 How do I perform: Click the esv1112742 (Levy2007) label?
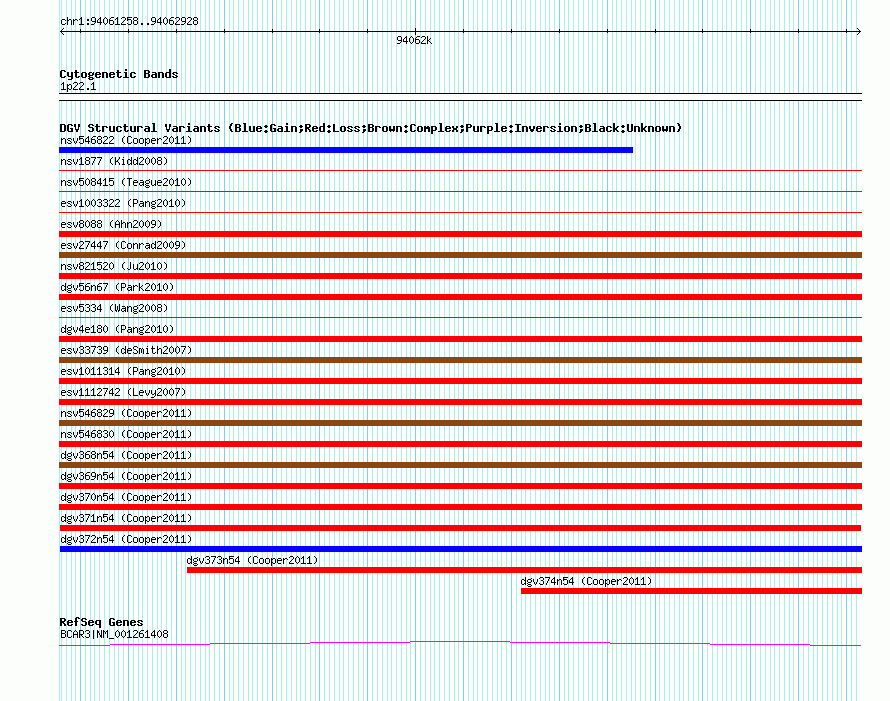[123, 392]
